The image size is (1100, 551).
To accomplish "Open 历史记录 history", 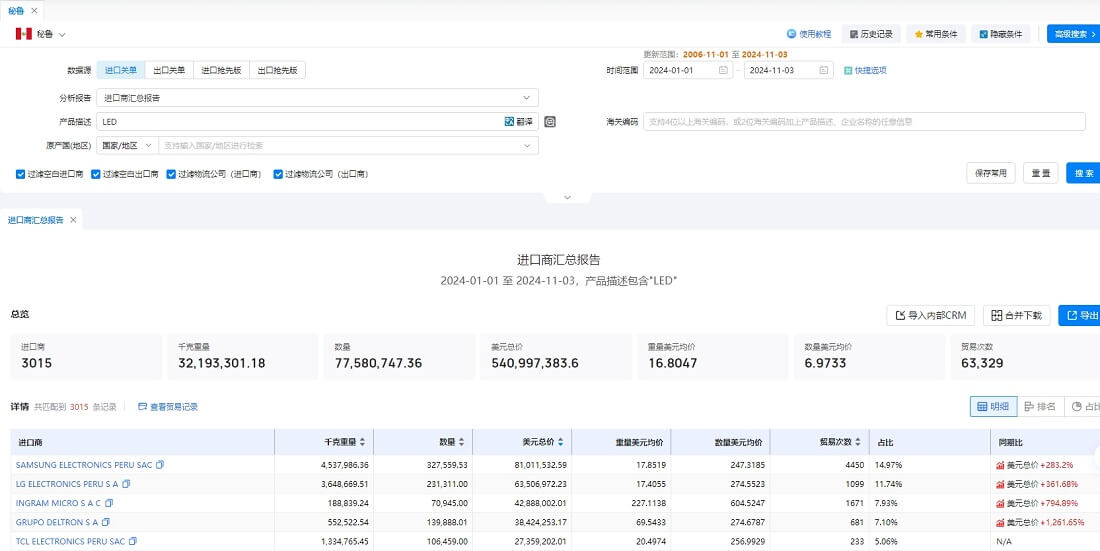I will [x=871, y=34].
